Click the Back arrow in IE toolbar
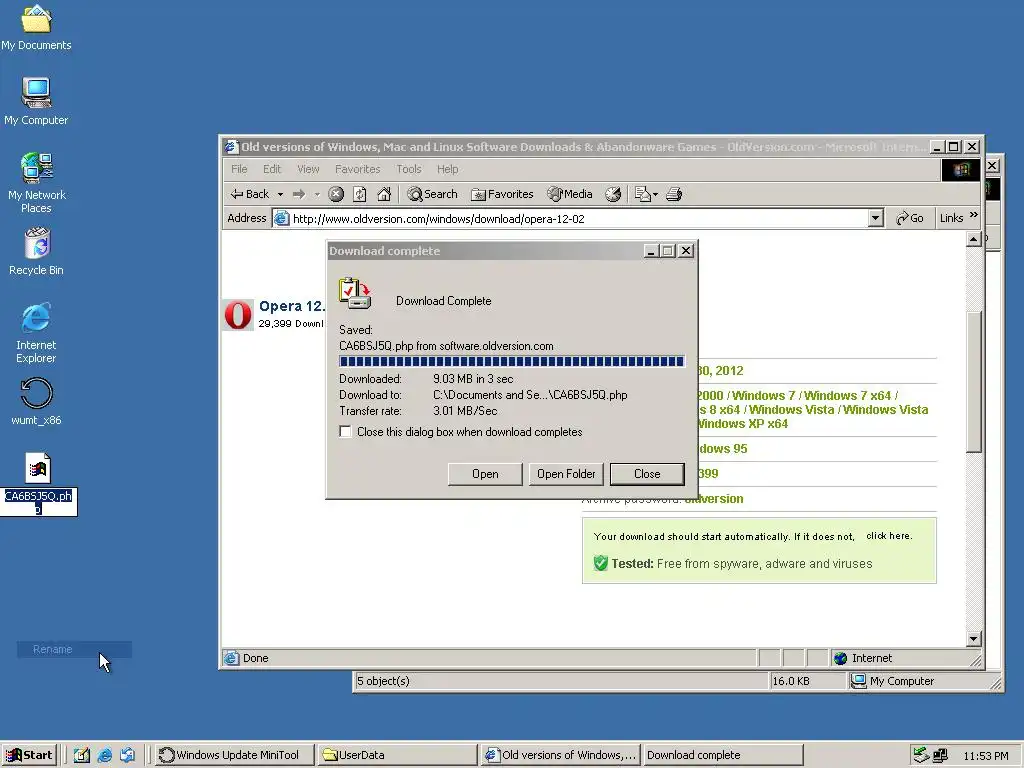The width and height of the screenshot is (1024, 768). 249,194
